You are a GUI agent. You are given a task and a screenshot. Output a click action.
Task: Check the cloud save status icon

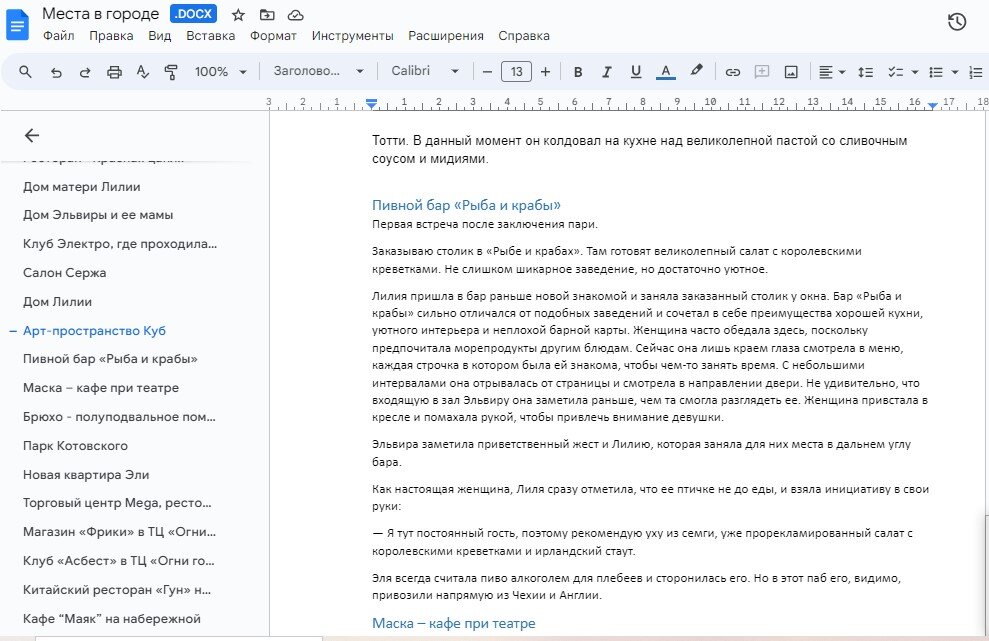295,15
